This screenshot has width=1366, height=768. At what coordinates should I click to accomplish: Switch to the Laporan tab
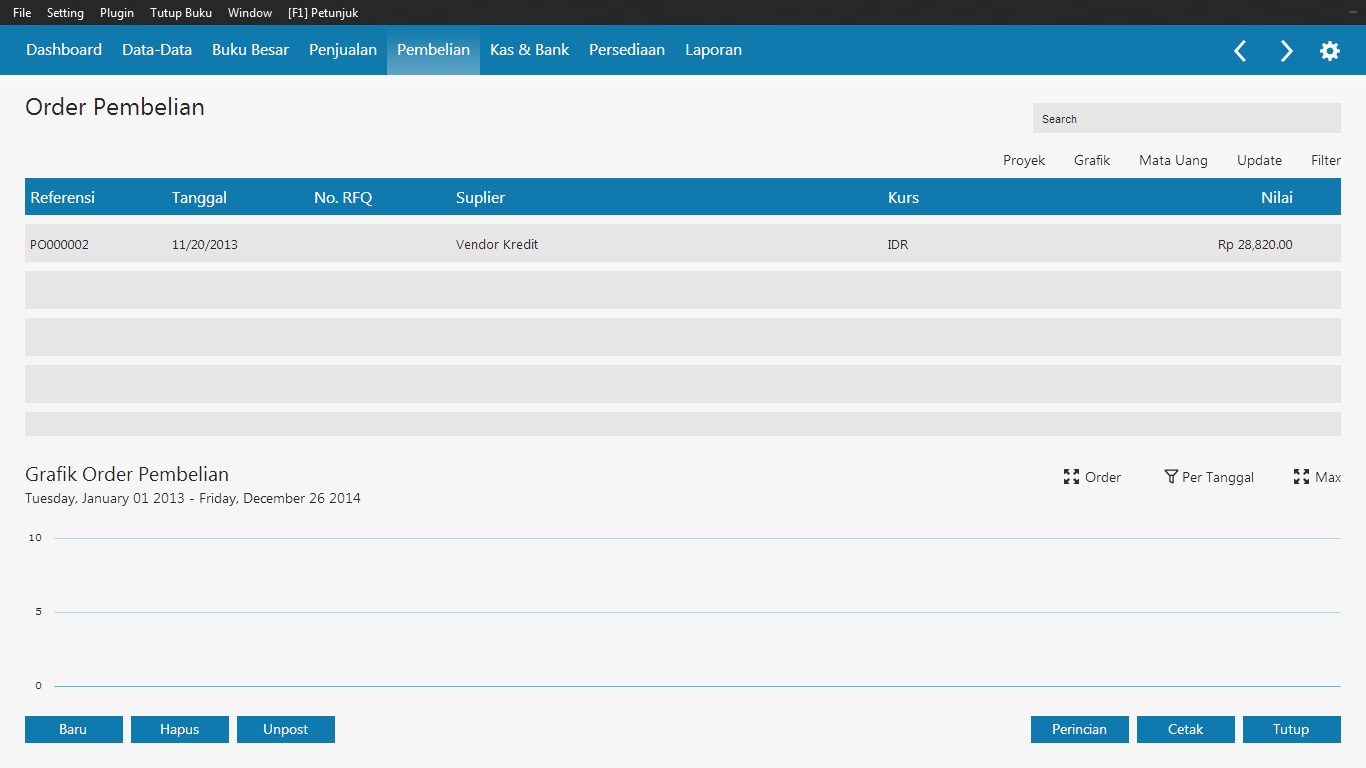[713, 50]
